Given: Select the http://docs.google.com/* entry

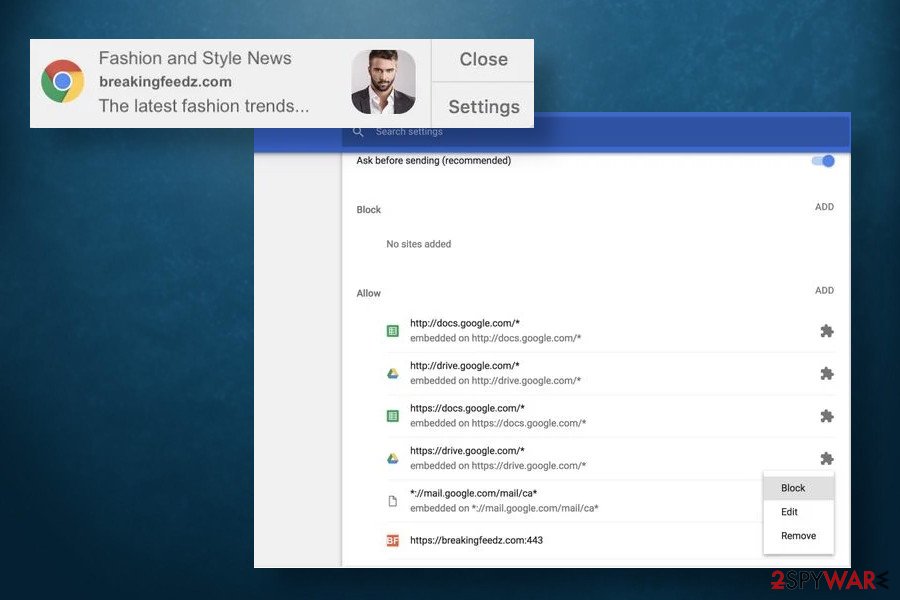Looking at the screenshot, I should 610,331.
